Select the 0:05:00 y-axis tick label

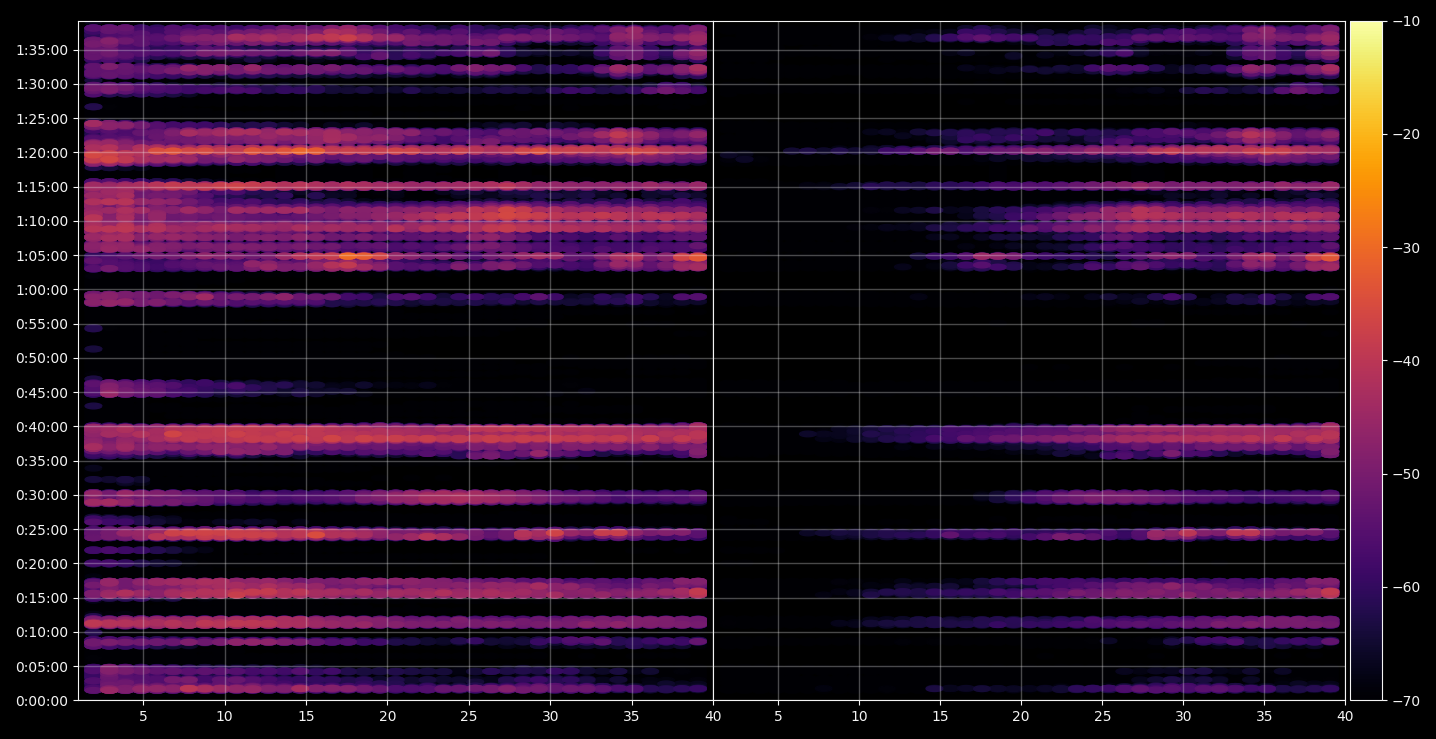tap(42, 666)
